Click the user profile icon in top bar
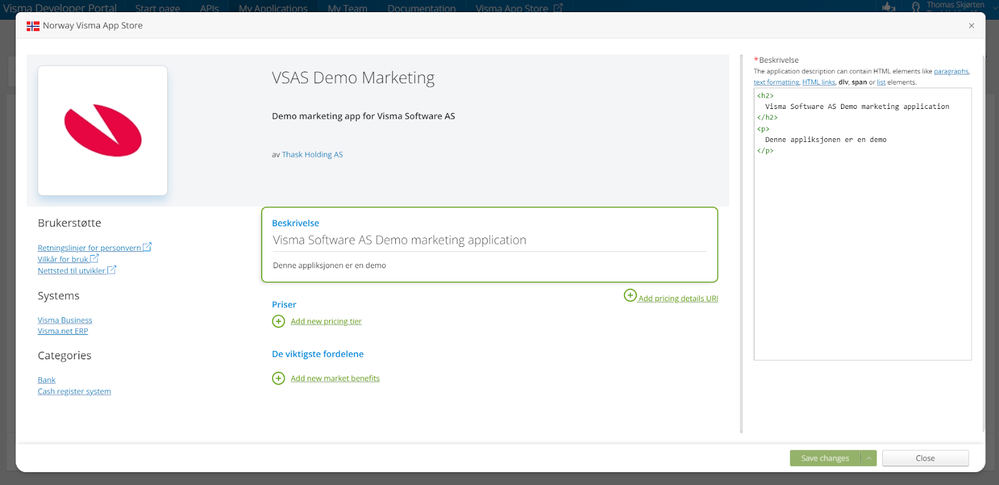 916,7
